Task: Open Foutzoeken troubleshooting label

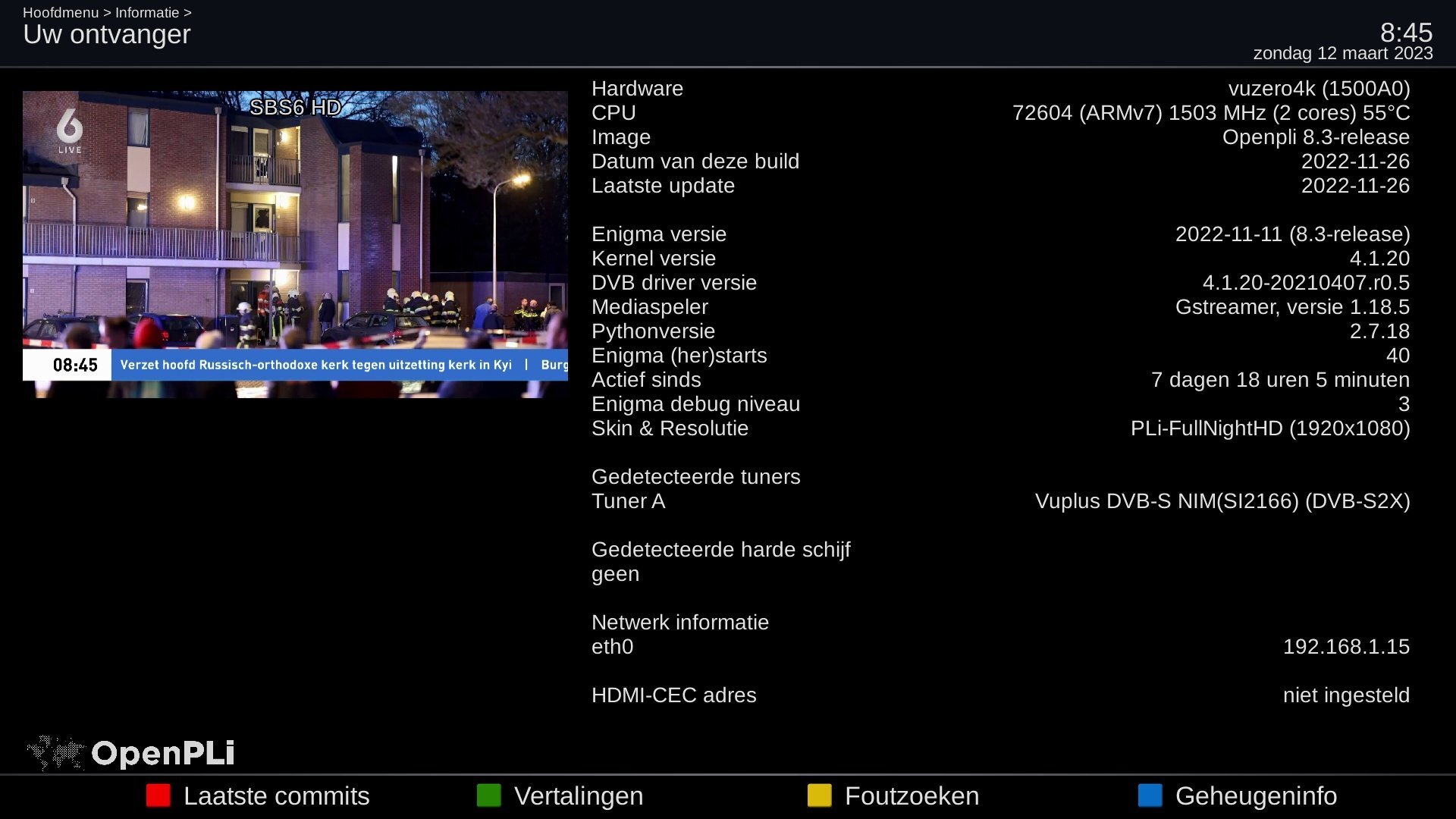Action: pos(912,796)
